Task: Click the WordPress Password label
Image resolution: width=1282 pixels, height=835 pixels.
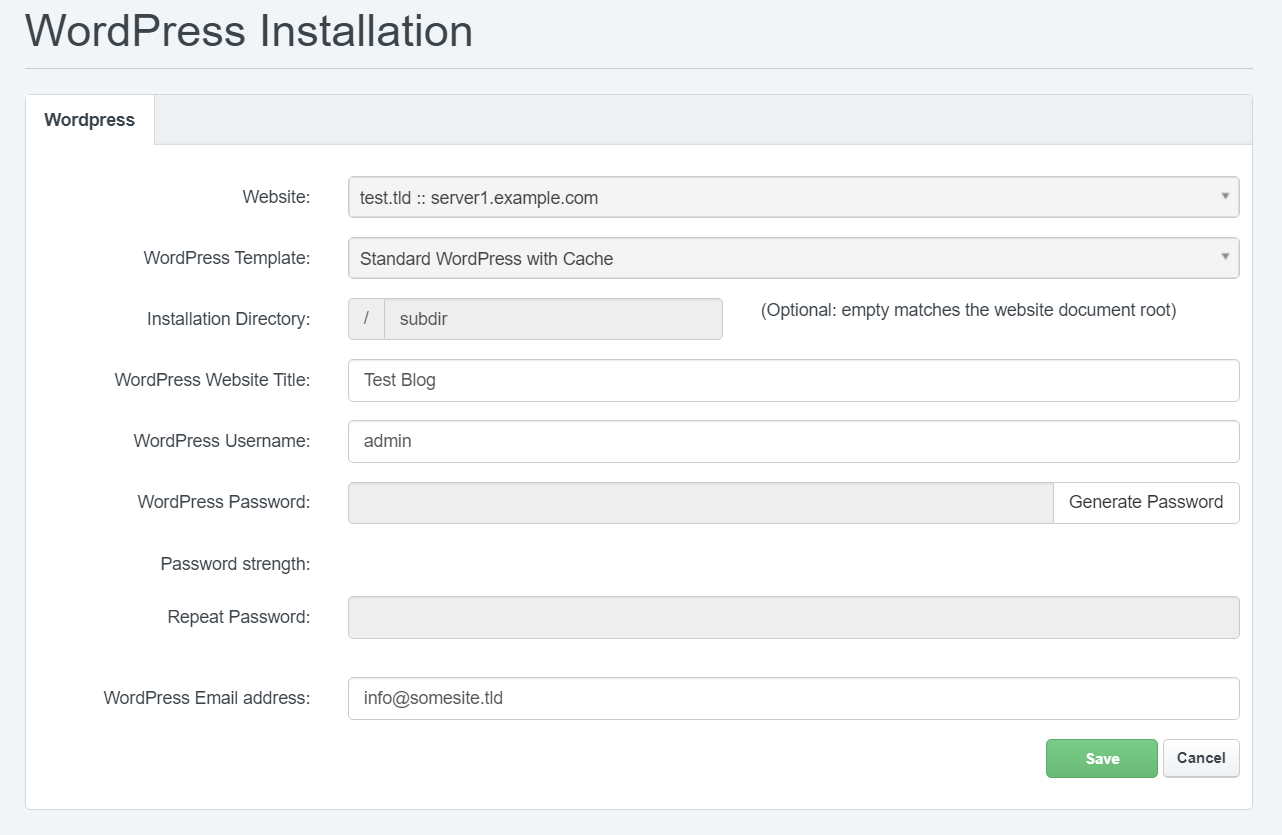Action: 224,502
